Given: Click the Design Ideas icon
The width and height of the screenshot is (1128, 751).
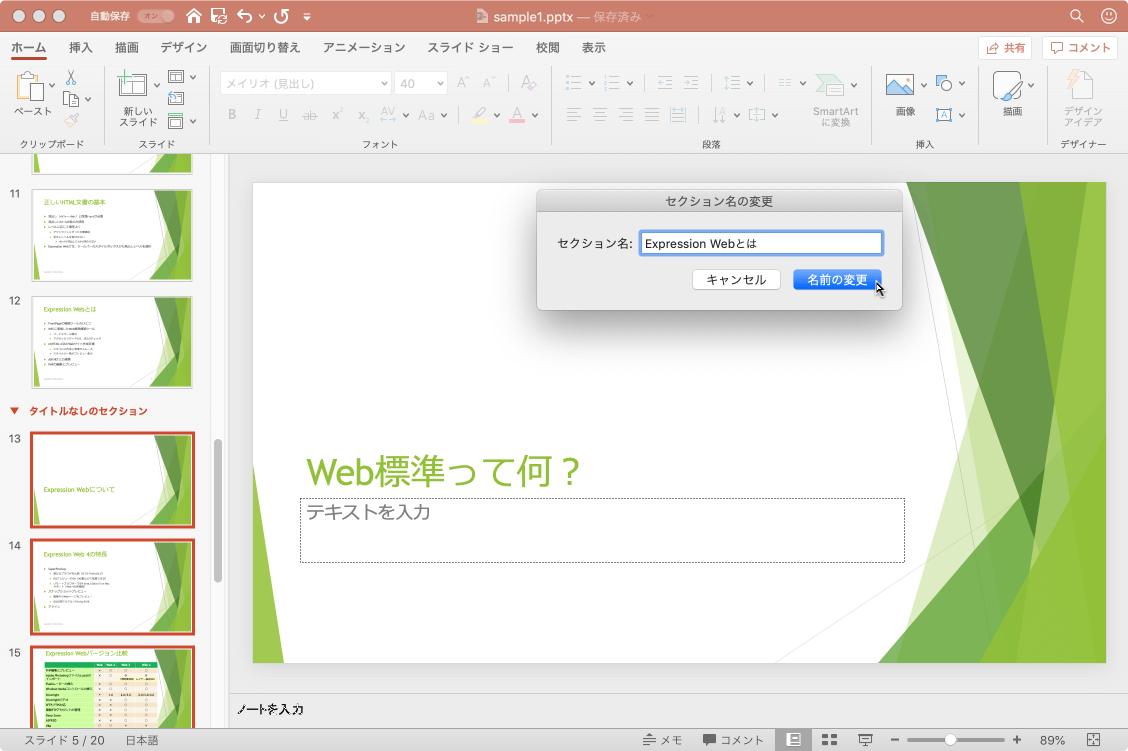Looking at the screenshot, I should pos(1081,85).
